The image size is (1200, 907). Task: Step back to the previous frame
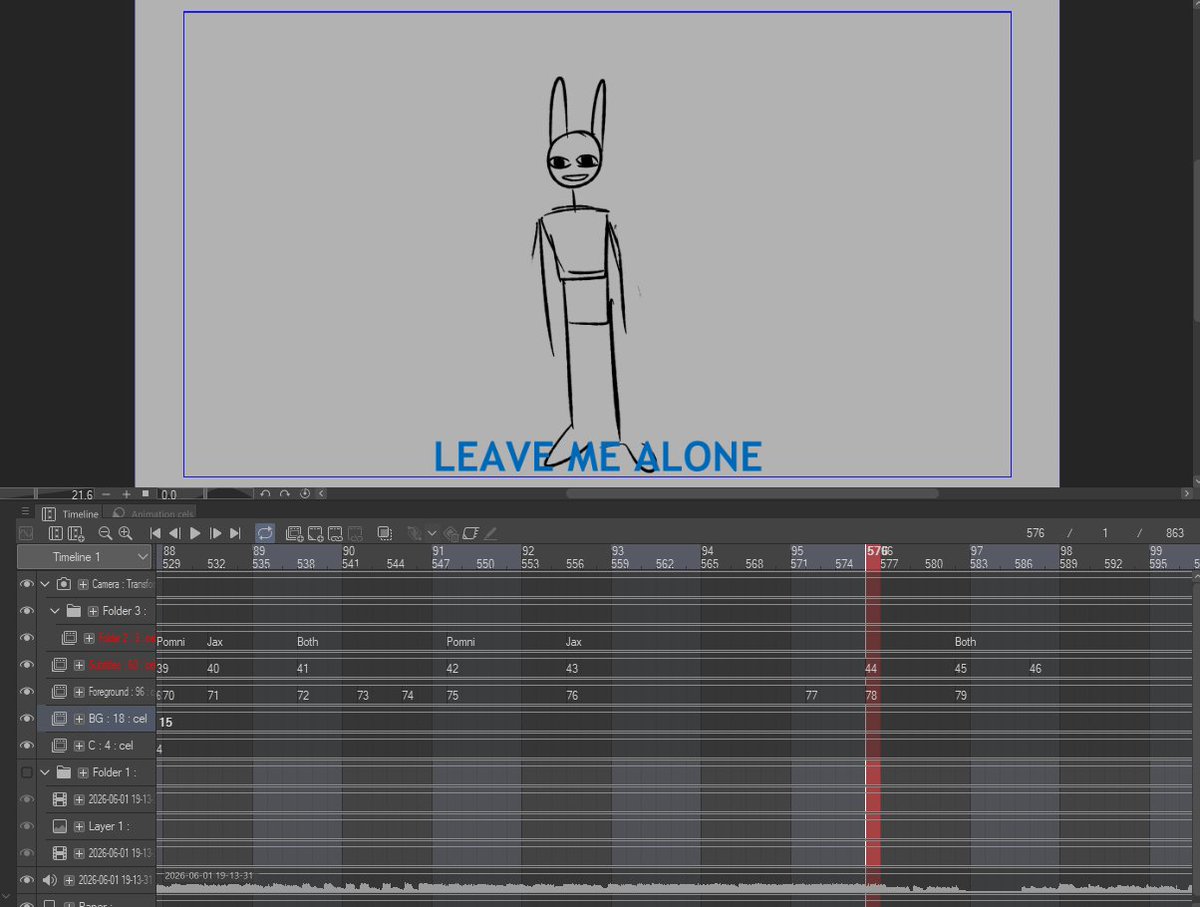click(x=175, y=534)
